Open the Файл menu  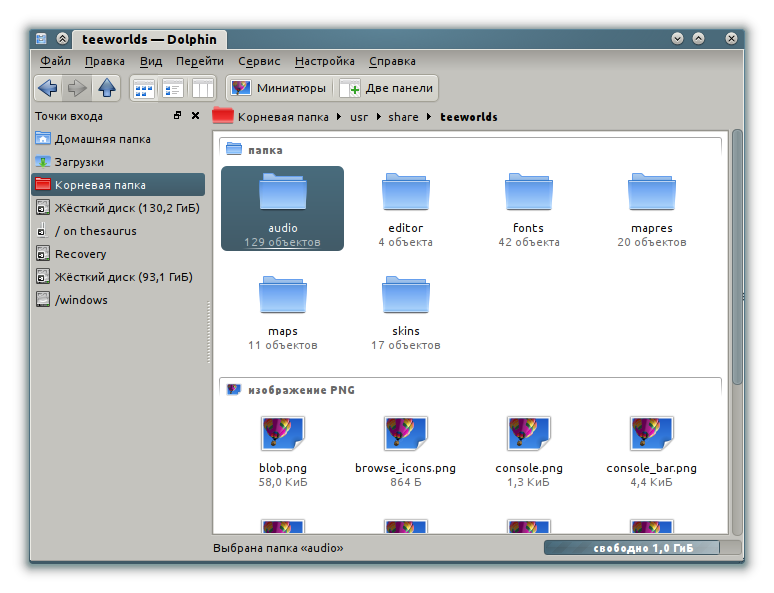(55, 61)
